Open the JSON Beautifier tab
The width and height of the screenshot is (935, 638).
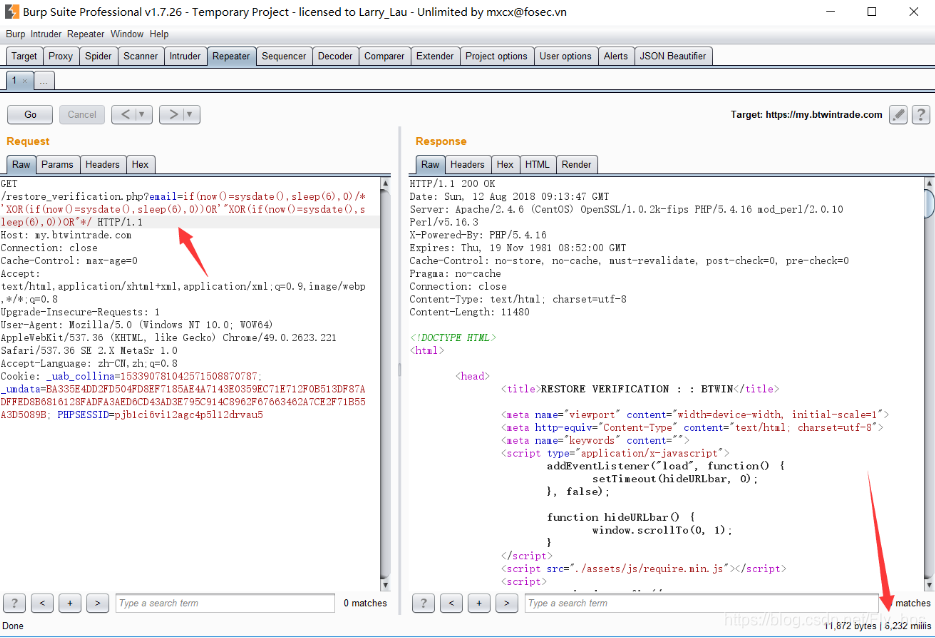pyautogui.click(x=673, y=56)
